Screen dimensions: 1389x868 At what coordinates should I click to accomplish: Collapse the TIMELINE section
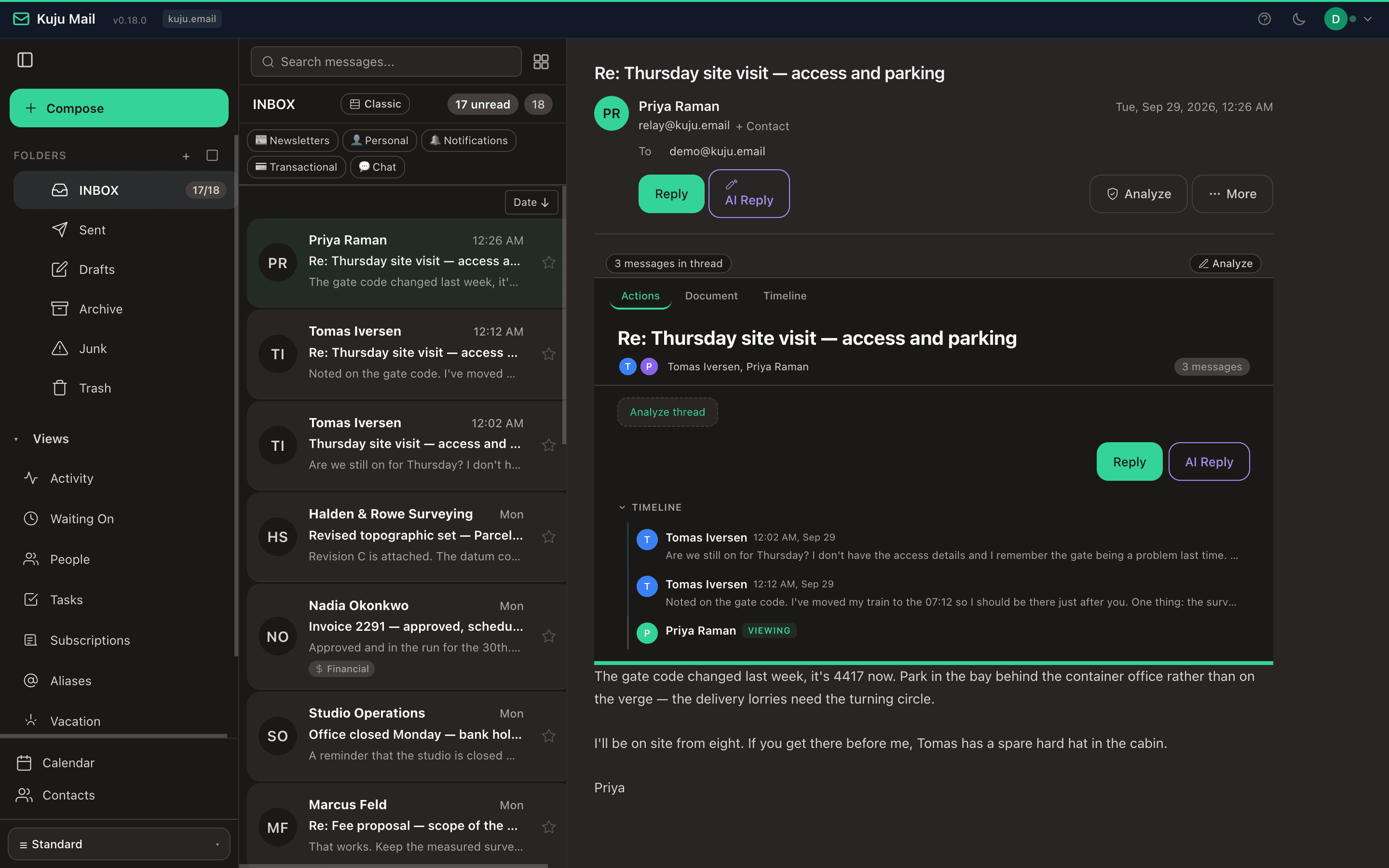(650, 507)
